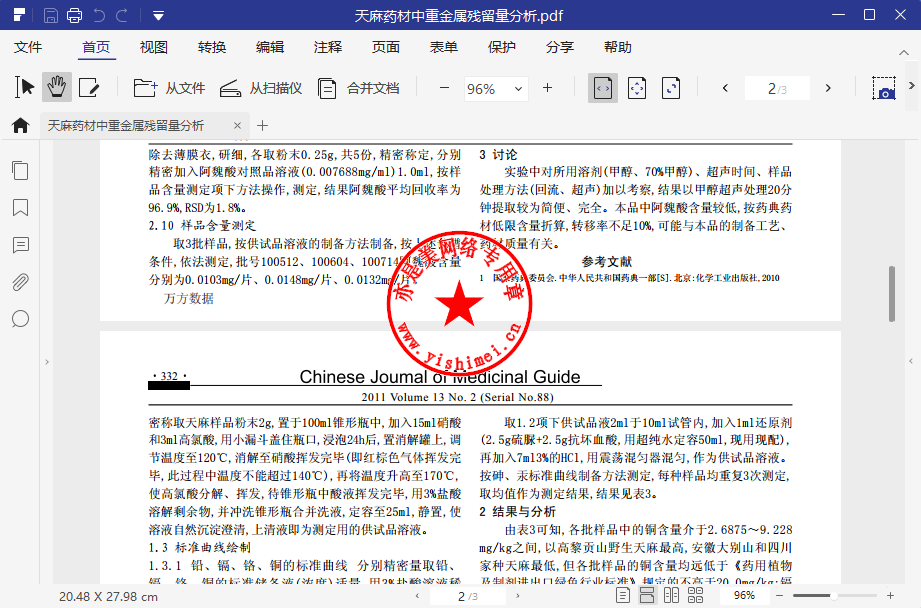This screenshot has height=608, width=921.
Task: Open the 分享 tab
Action: [x=560, y=47]
